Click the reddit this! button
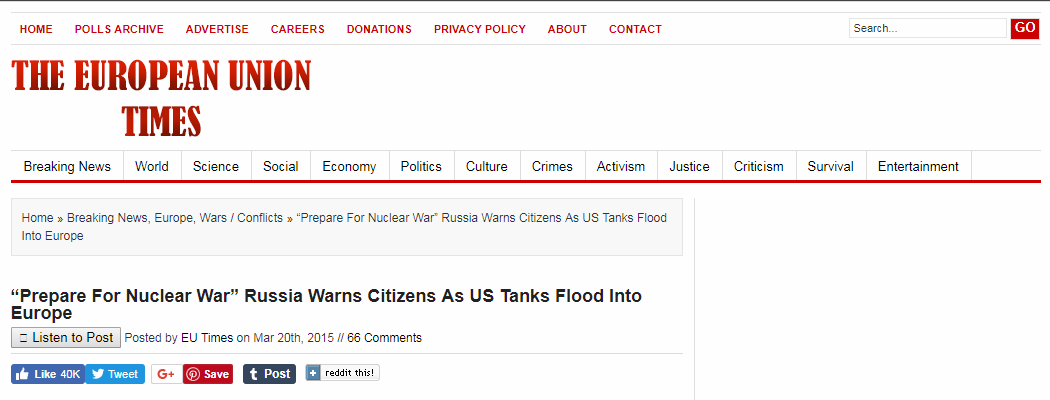The width and height of the screenshot is (1050, 400). pos(342,373)
